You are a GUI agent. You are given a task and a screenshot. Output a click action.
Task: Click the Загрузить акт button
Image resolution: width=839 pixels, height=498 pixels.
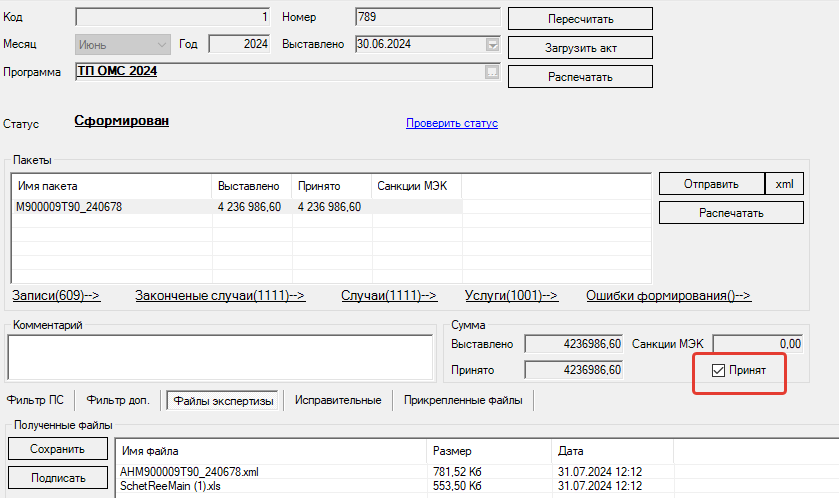pyautogui.click(x=580, y=48)
